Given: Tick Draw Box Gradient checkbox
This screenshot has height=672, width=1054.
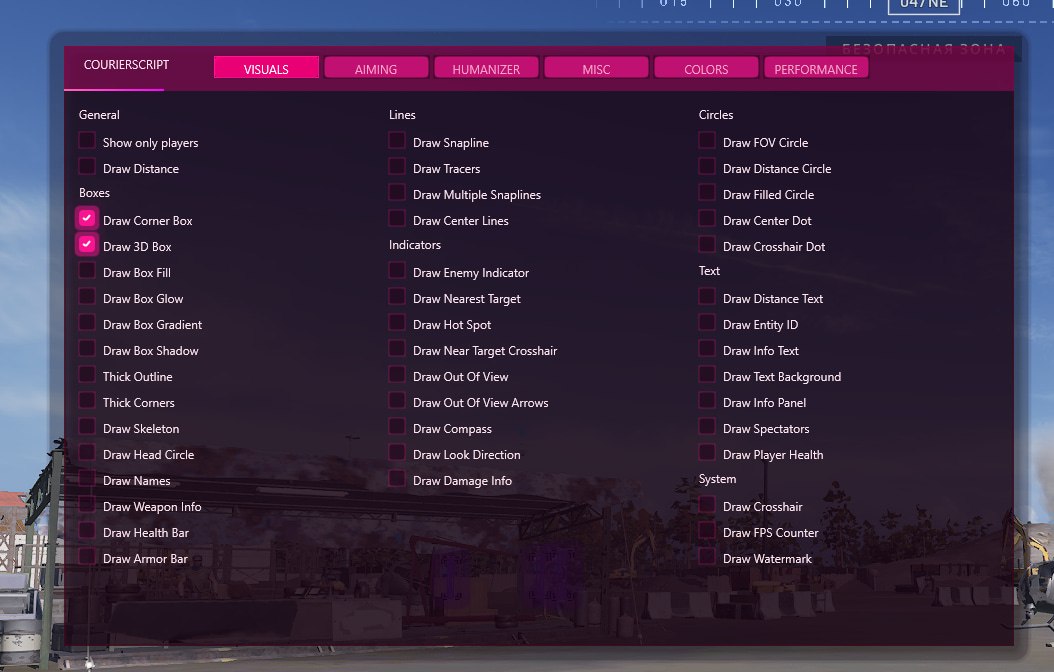Looking at the screenshot, I should [x=87, y=323].
